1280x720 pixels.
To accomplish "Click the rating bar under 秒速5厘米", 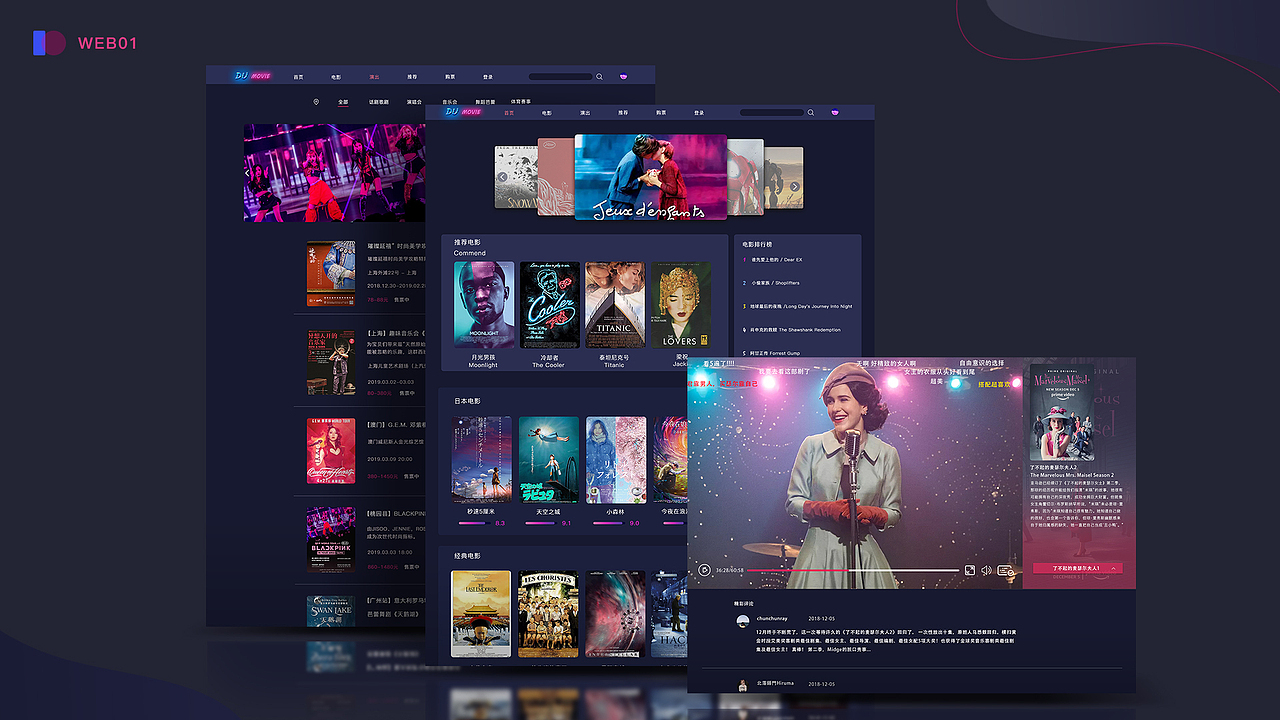I will [x=474, y=523].
